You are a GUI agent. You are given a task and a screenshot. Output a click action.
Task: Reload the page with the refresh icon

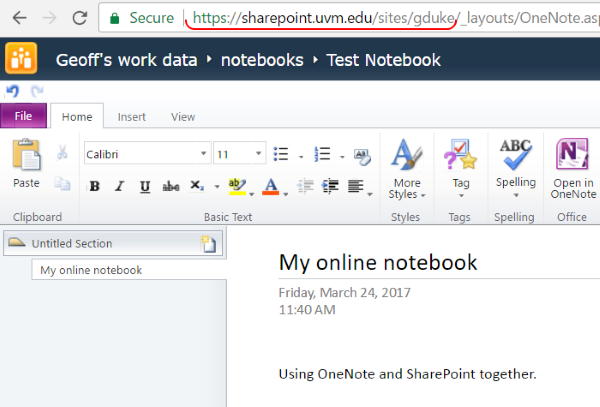pyautogui.click(x=80, y=18)
